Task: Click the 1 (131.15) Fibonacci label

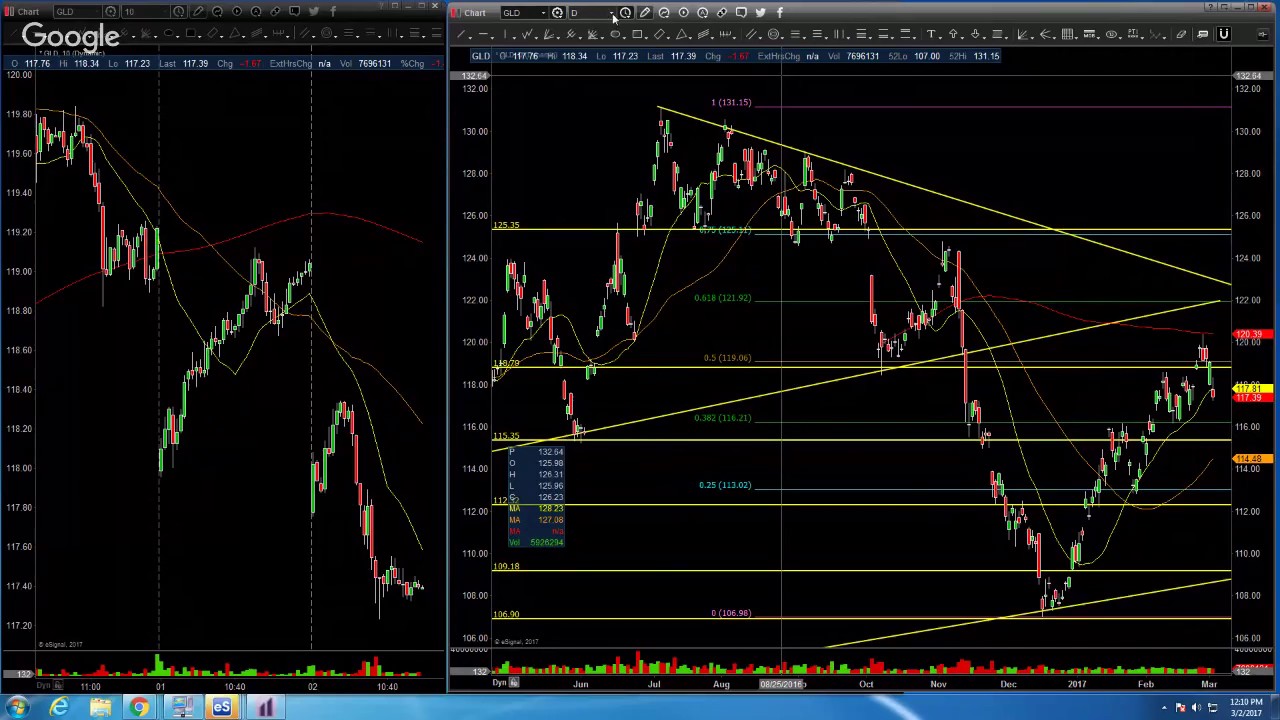Action: 731,103
